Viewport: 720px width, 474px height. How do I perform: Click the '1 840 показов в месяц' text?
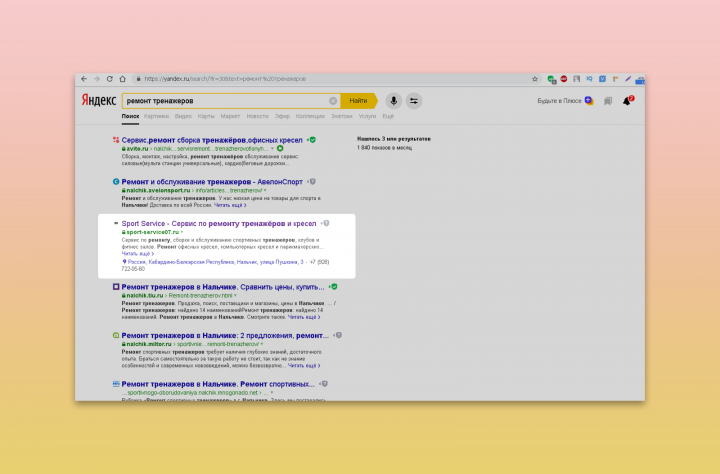coord(384,148)
